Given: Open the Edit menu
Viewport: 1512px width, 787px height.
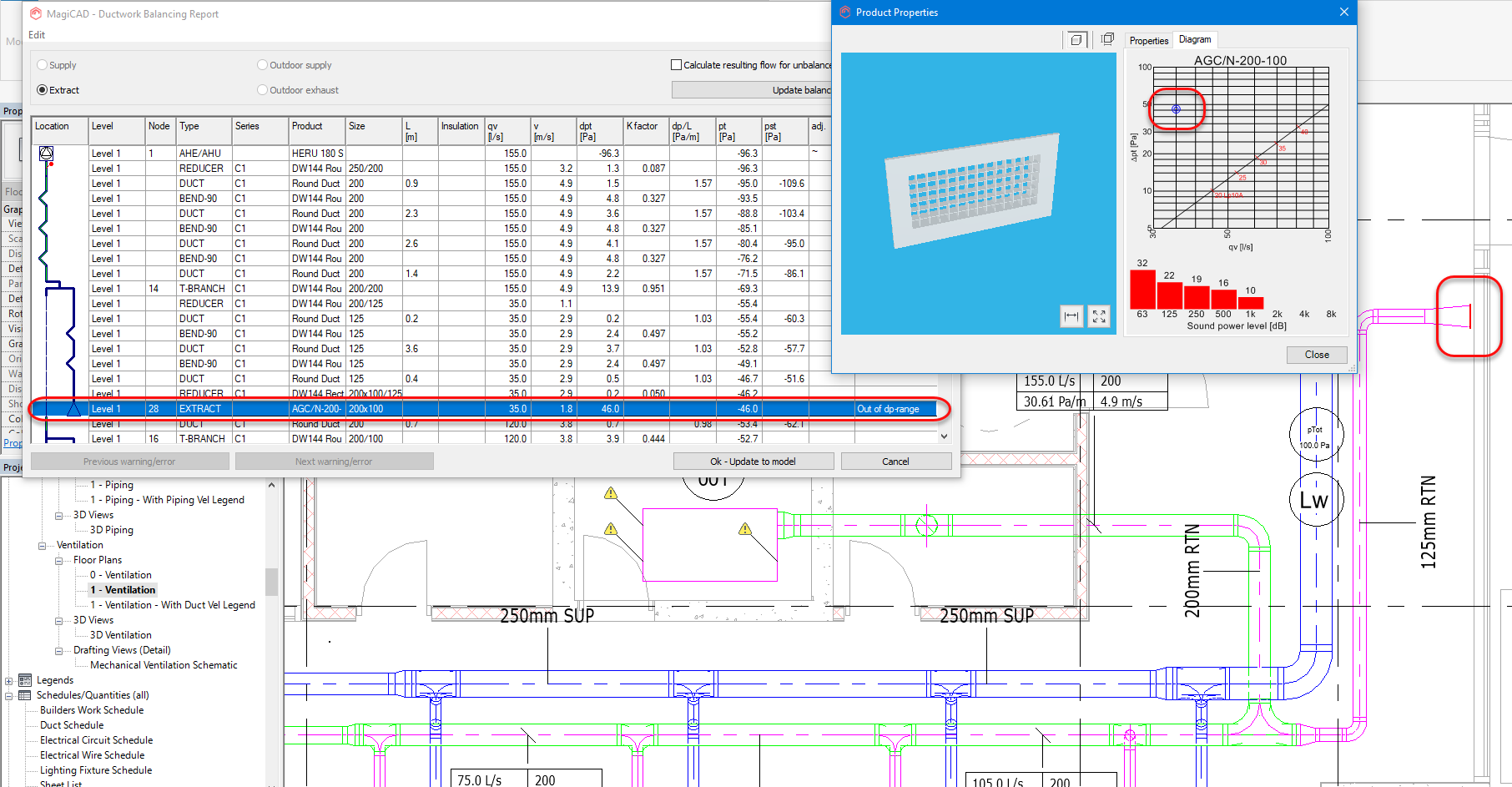Looking at the screenshot, I should pos(37,35).
